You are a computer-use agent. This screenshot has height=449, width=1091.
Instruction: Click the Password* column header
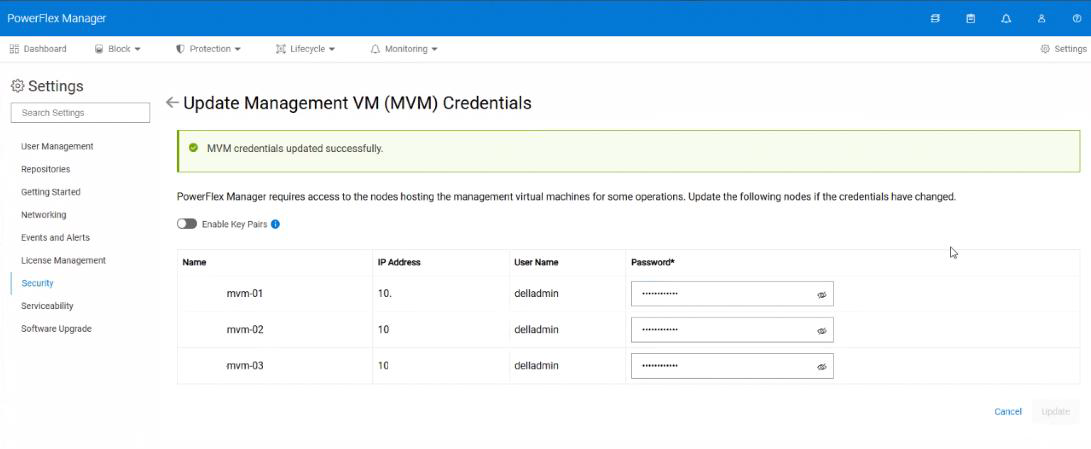coord(653,262)
